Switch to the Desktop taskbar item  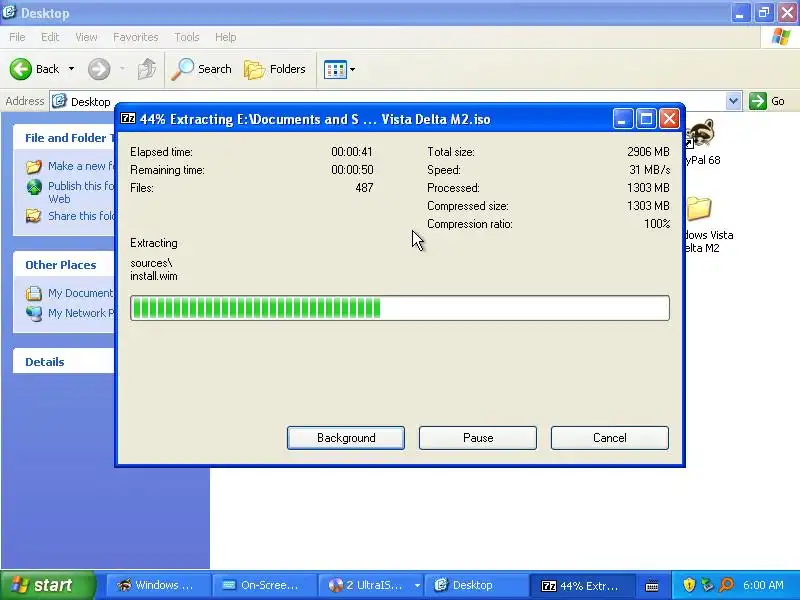click(x=476, y=585)
